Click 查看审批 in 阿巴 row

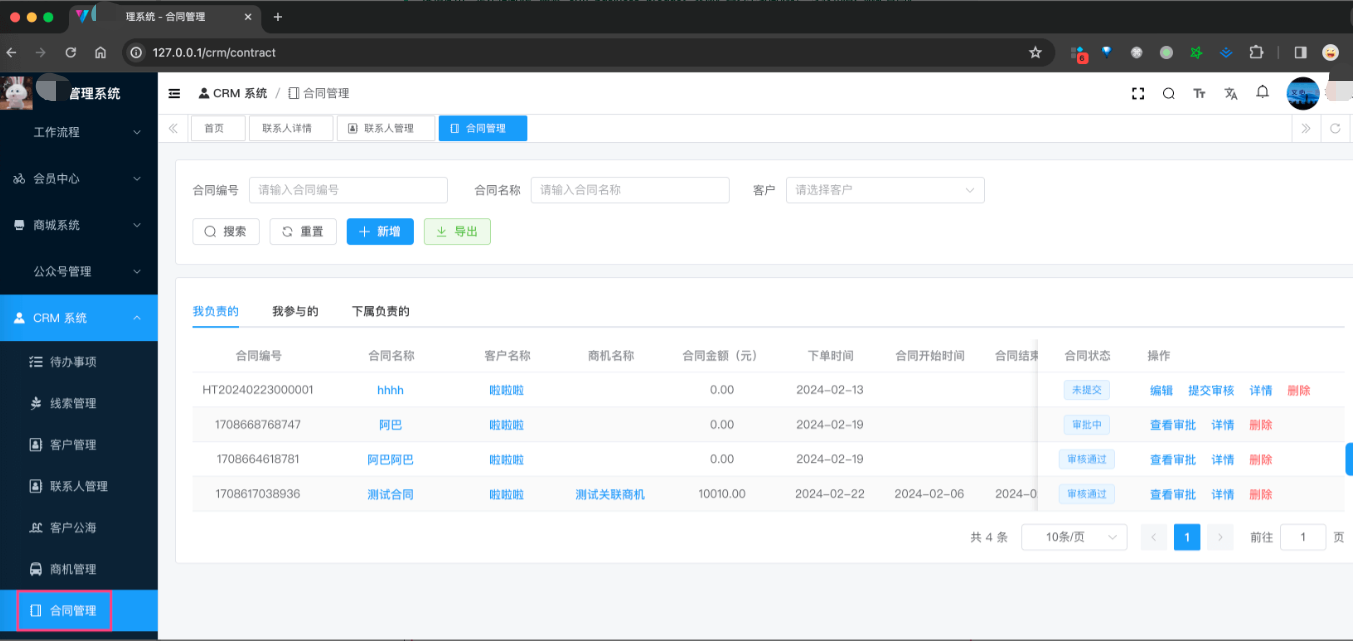coord(1173,425)
